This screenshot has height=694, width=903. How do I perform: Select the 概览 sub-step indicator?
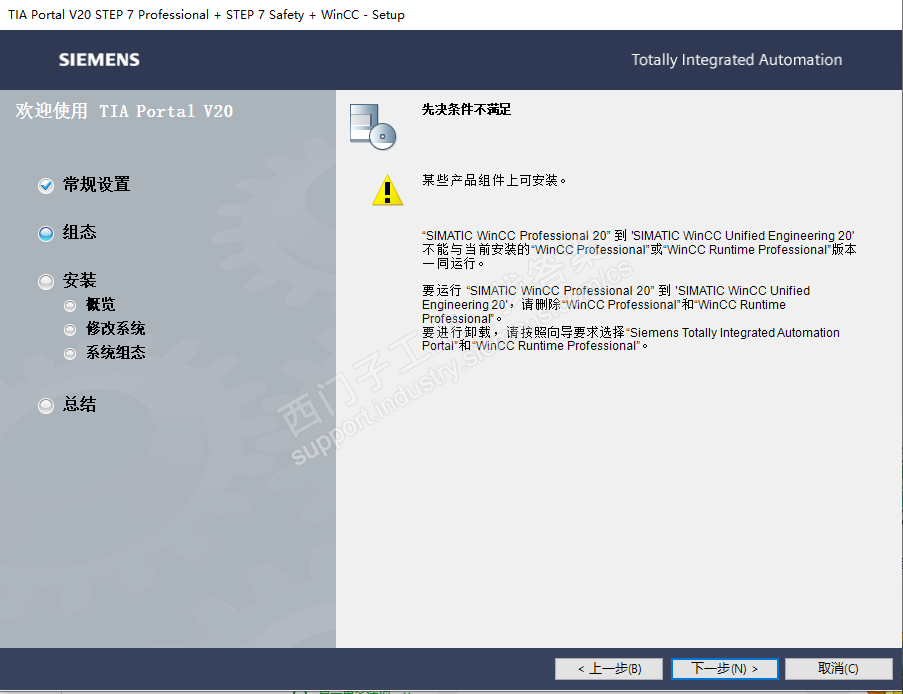pos(70,305)
